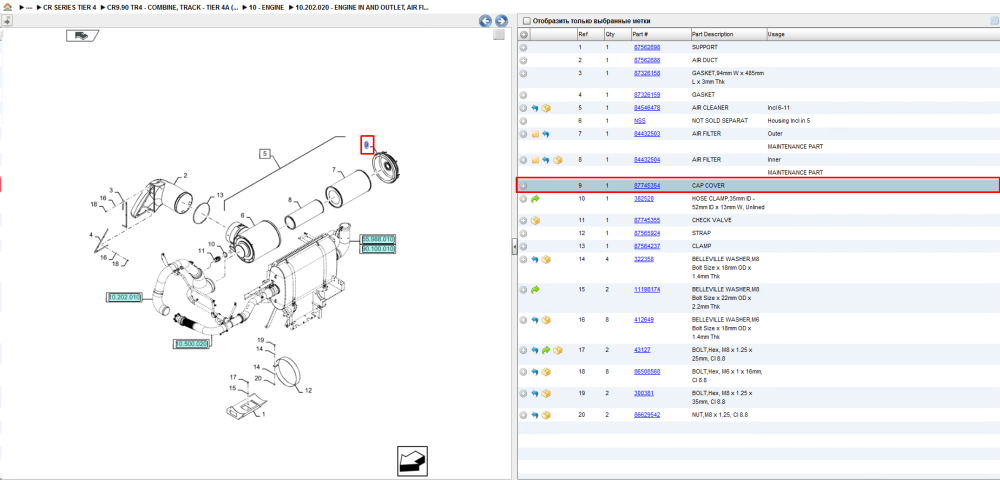Click the green arrow icon in HOSE CLAMP row
This screenshot has height=480, width=1000.
coord(535,199)
